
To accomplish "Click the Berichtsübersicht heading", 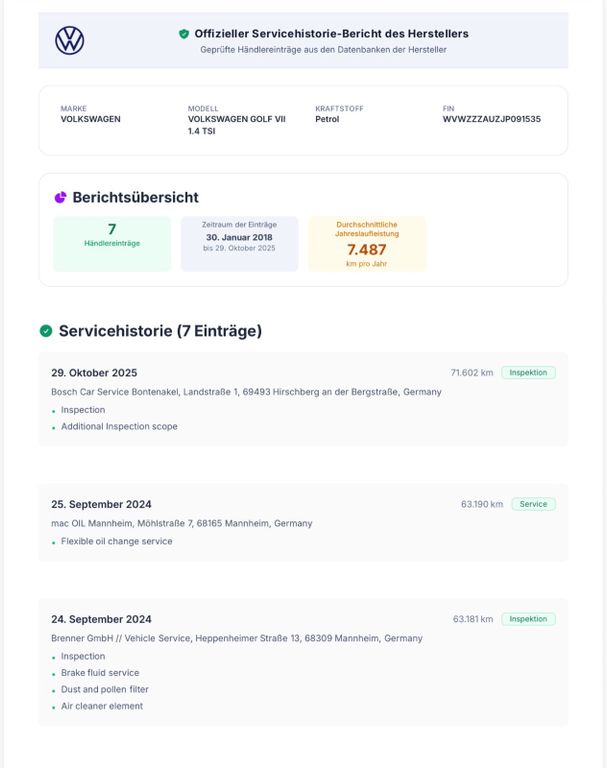I will 136,197.
